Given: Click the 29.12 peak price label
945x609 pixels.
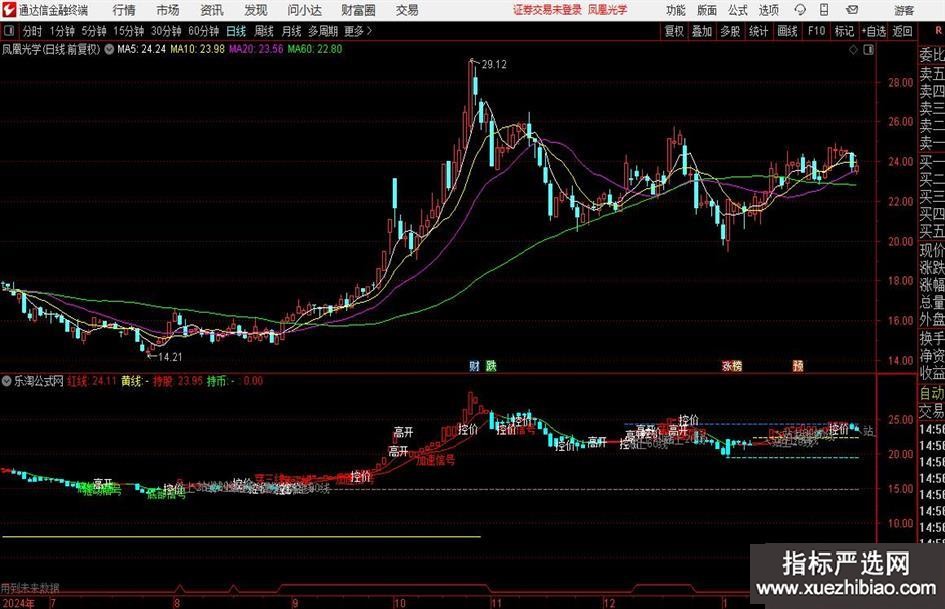Looking at the screenshot, I should pyautogui.click(x=494, y=65).
